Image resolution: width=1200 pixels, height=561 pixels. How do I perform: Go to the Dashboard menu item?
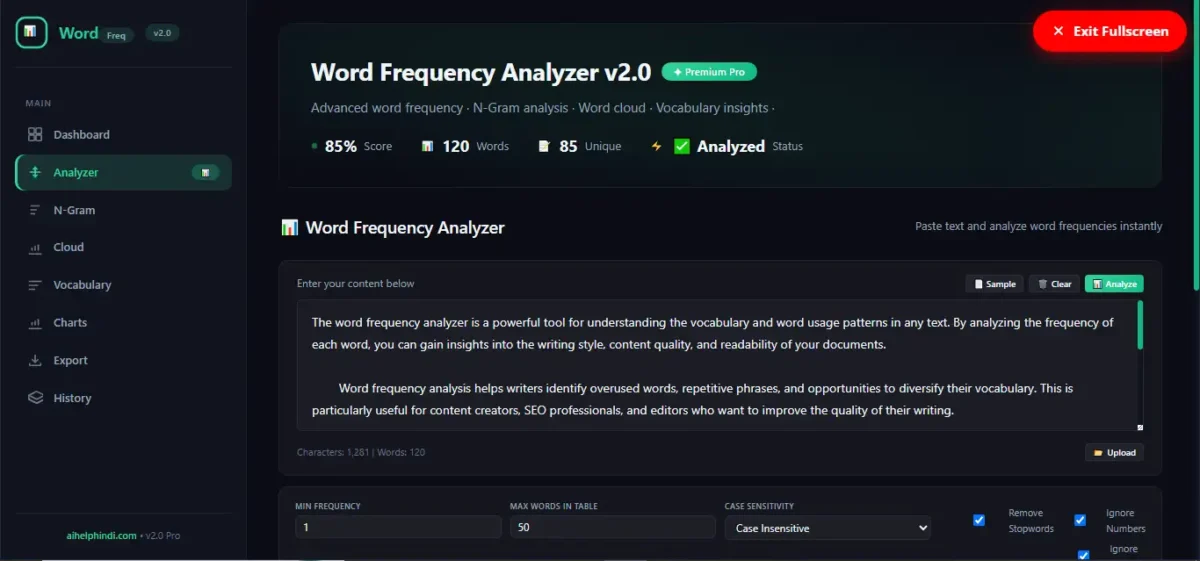(123, 134)
